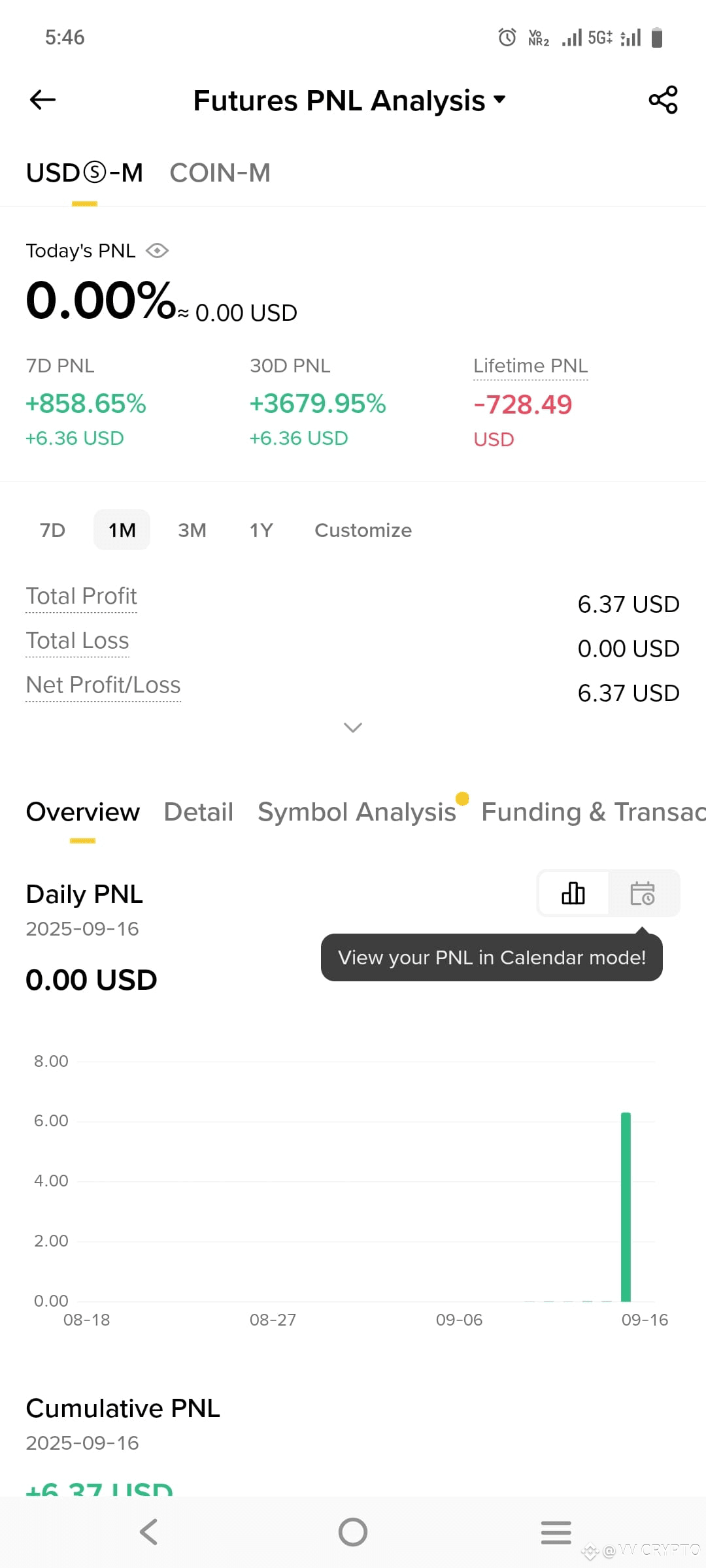Select the green 09-16 daily PNL bar
706x1568 pixels.
tap(626, 1207)
